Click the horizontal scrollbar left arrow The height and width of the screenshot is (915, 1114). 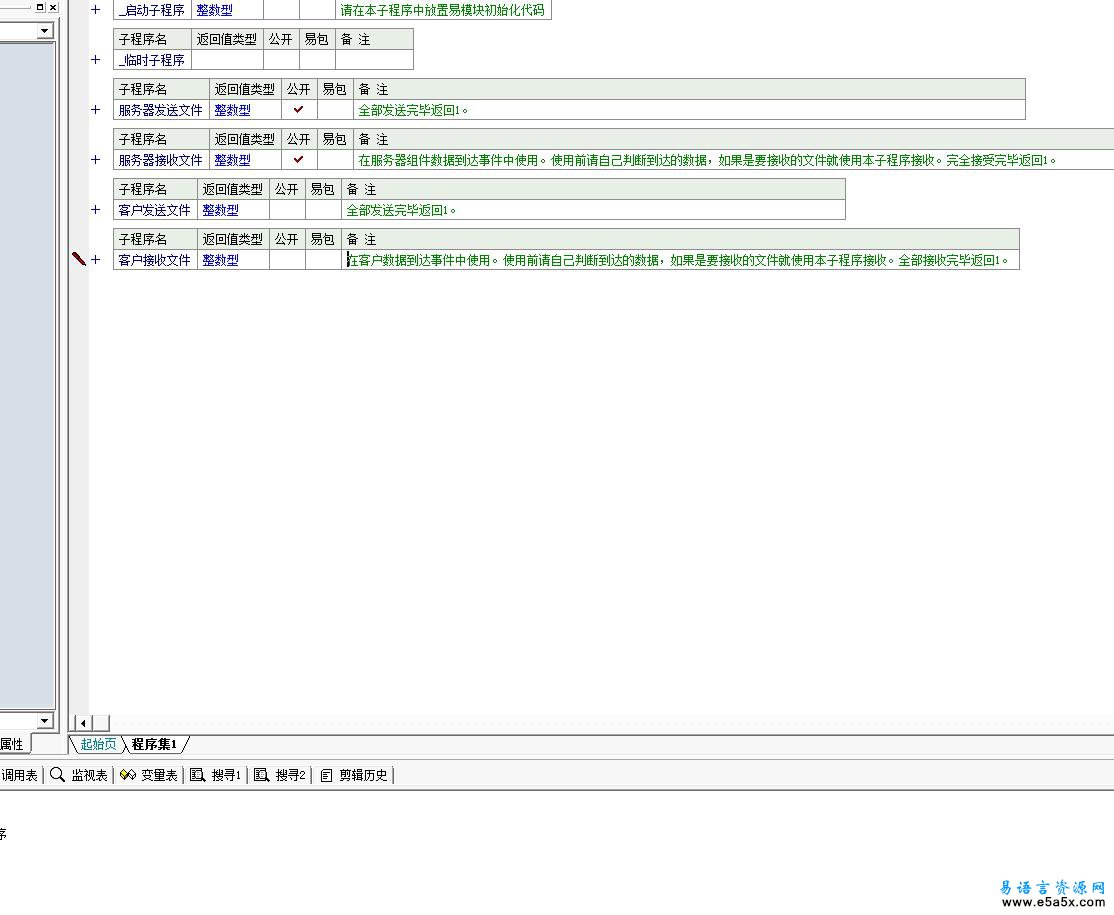[x=83, y=723]
